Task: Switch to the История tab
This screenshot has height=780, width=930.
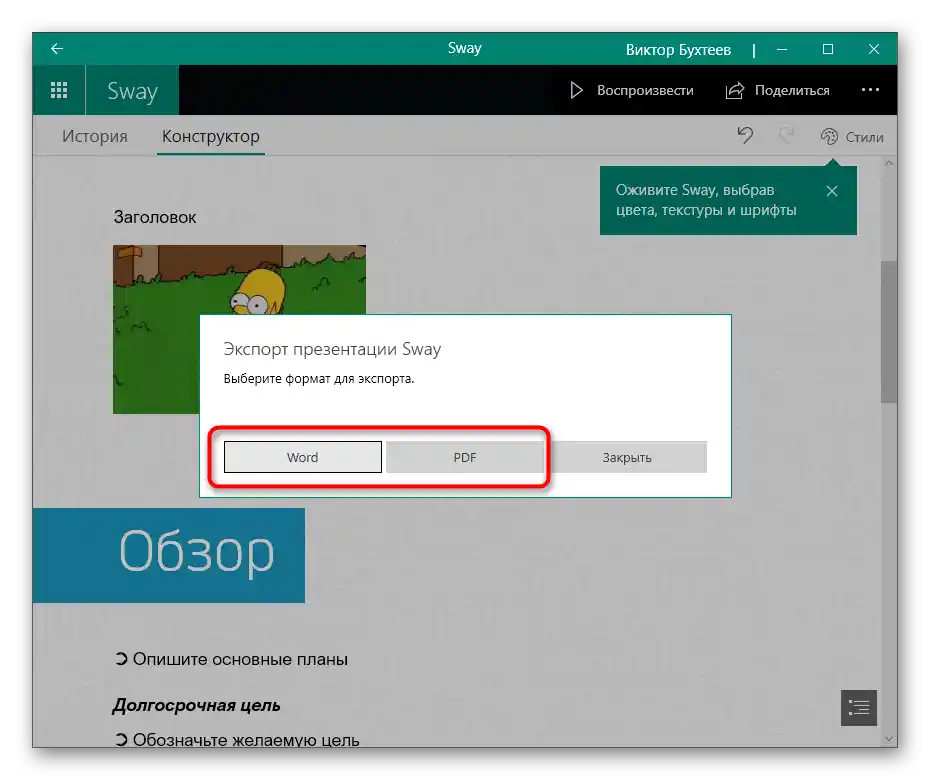Action: coord(95,136)
